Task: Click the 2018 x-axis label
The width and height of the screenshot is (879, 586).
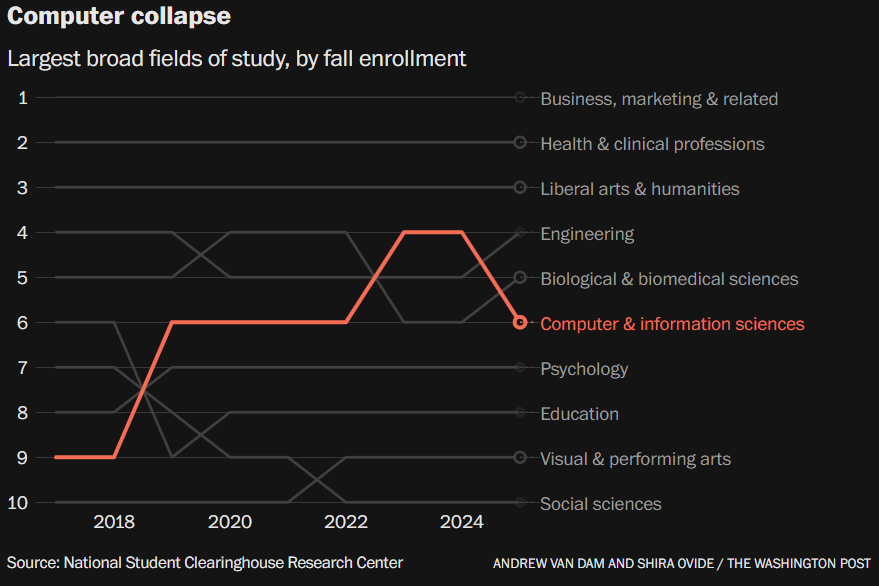Action: pyautogui.click(x=114, y=522)
